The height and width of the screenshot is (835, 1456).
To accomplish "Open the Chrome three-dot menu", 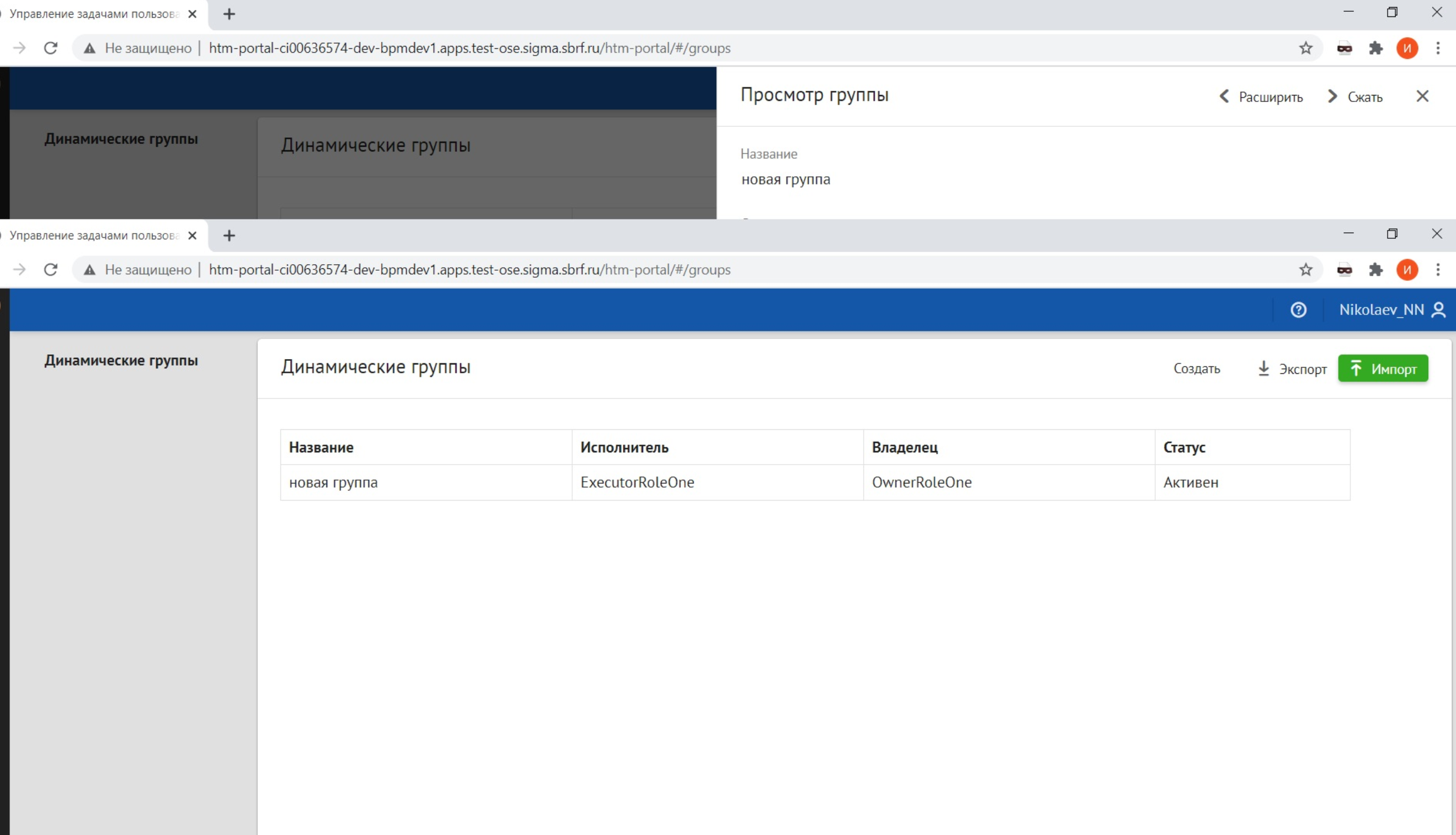I will [1439, 269].
